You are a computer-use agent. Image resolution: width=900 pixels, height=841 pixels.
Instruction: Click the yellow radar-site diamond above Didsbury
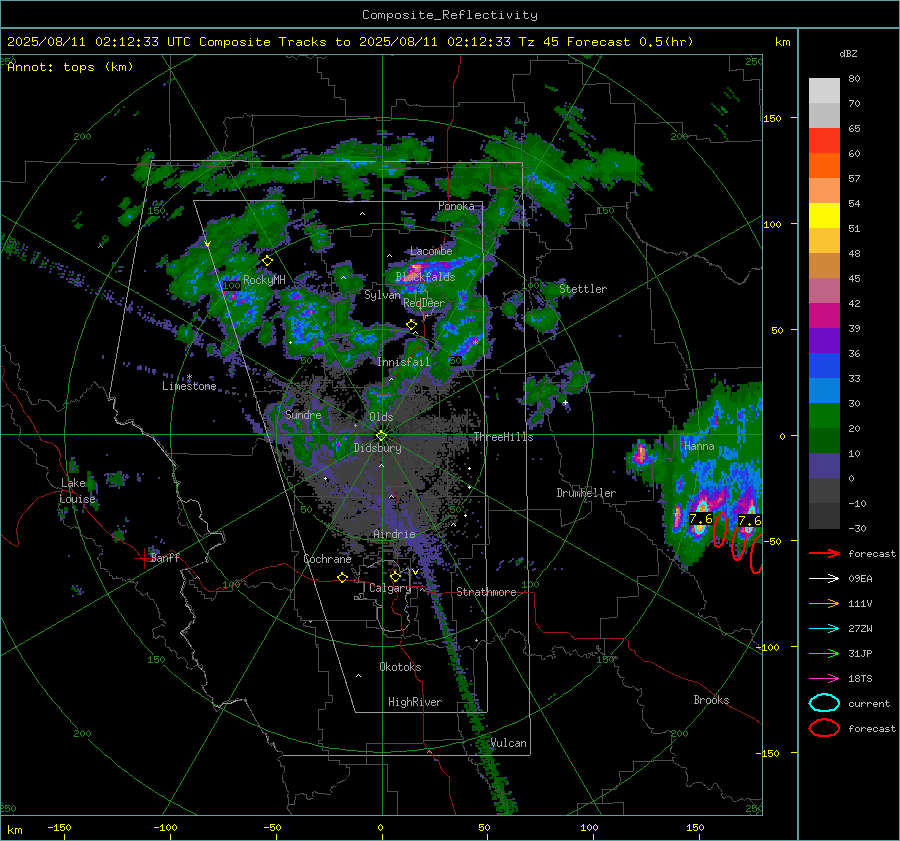click(x=381, y=436)
